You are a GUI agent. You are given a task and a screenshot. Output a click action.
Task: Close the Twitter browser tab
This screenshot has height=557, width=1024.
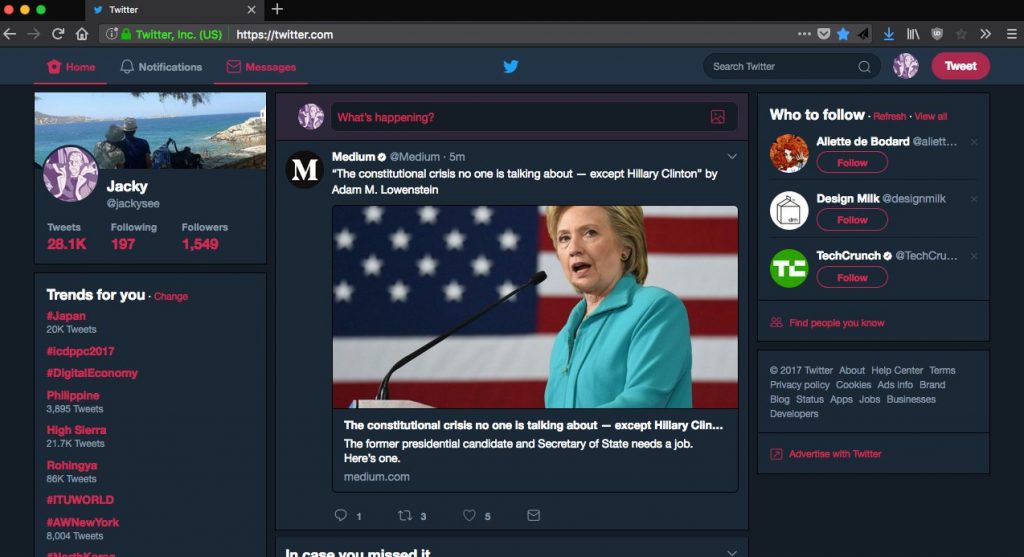click(x=251, y=10)
